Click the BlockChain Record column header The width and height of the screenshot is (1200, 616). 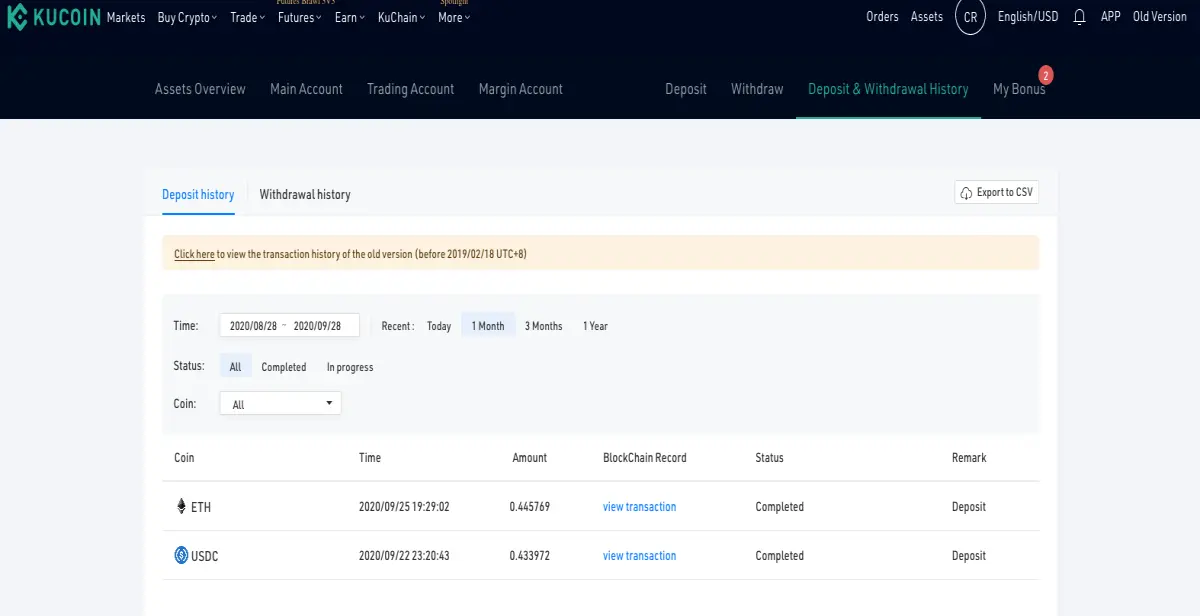(645, 458)
